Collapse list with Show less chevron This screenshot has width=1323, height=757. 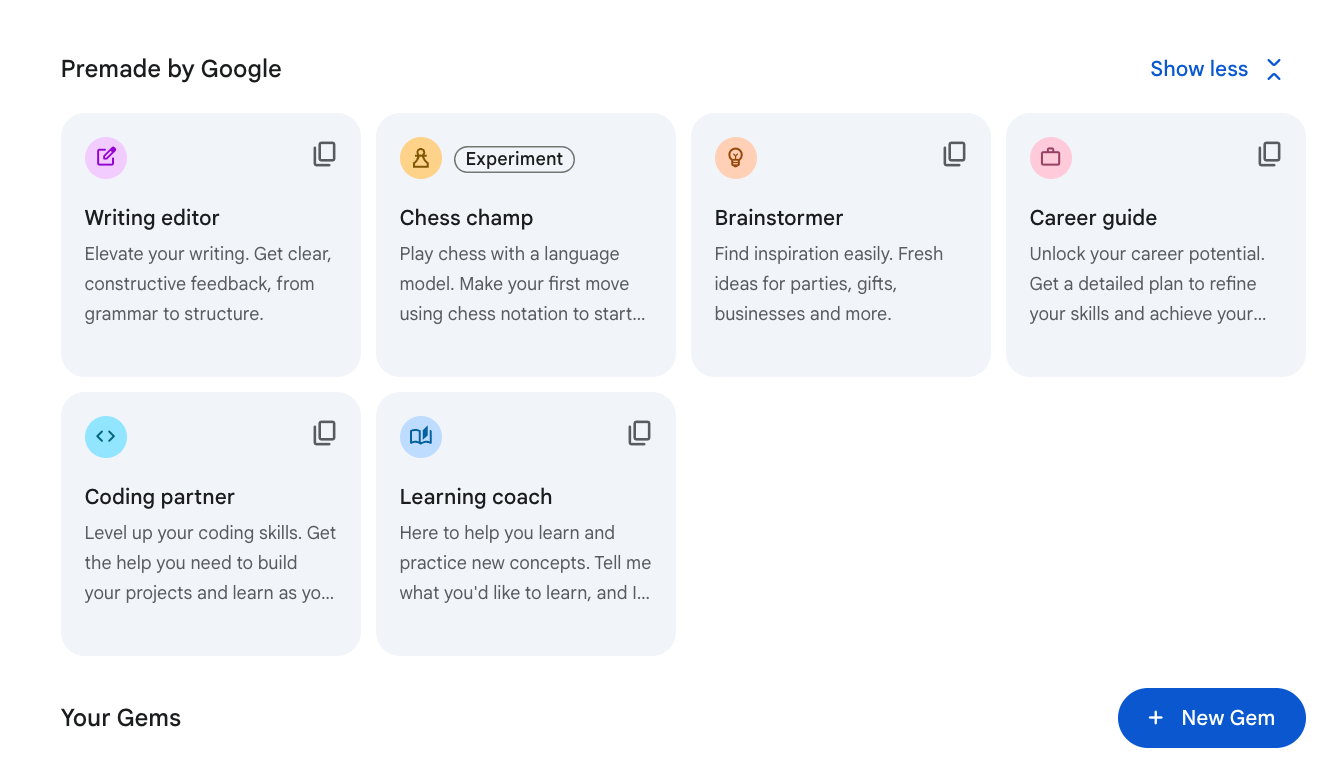(1273, 69)
